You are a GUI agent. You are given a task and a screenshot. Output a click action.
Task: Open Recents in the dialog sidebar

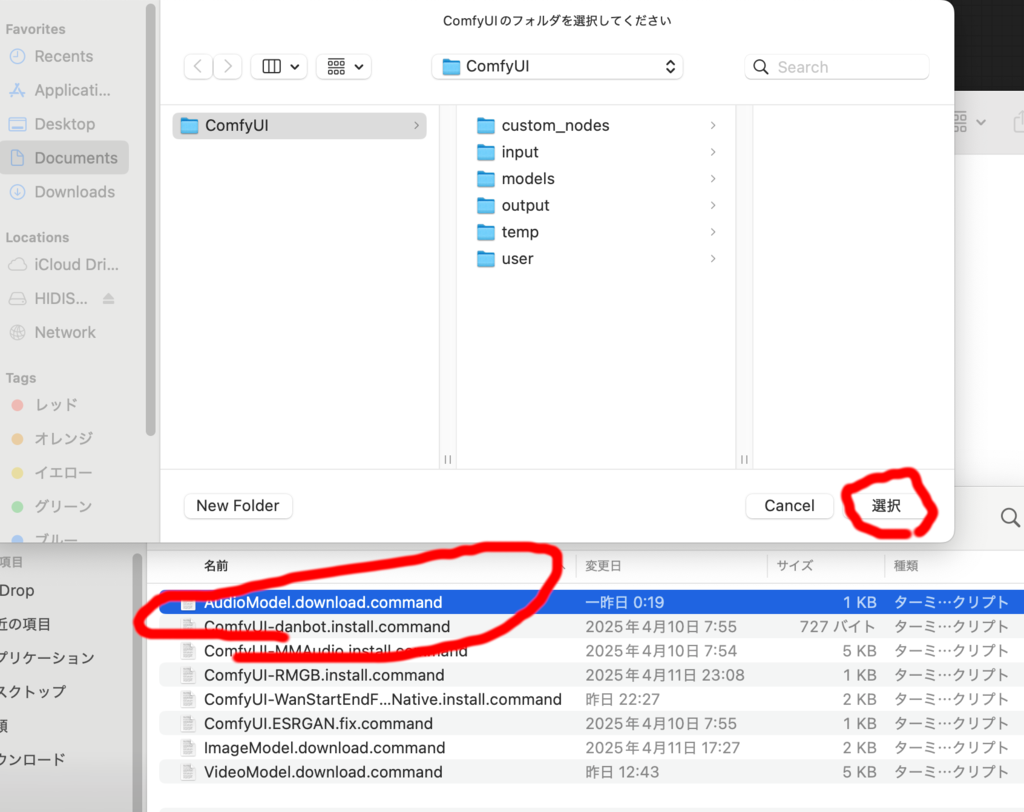[63, 57]
